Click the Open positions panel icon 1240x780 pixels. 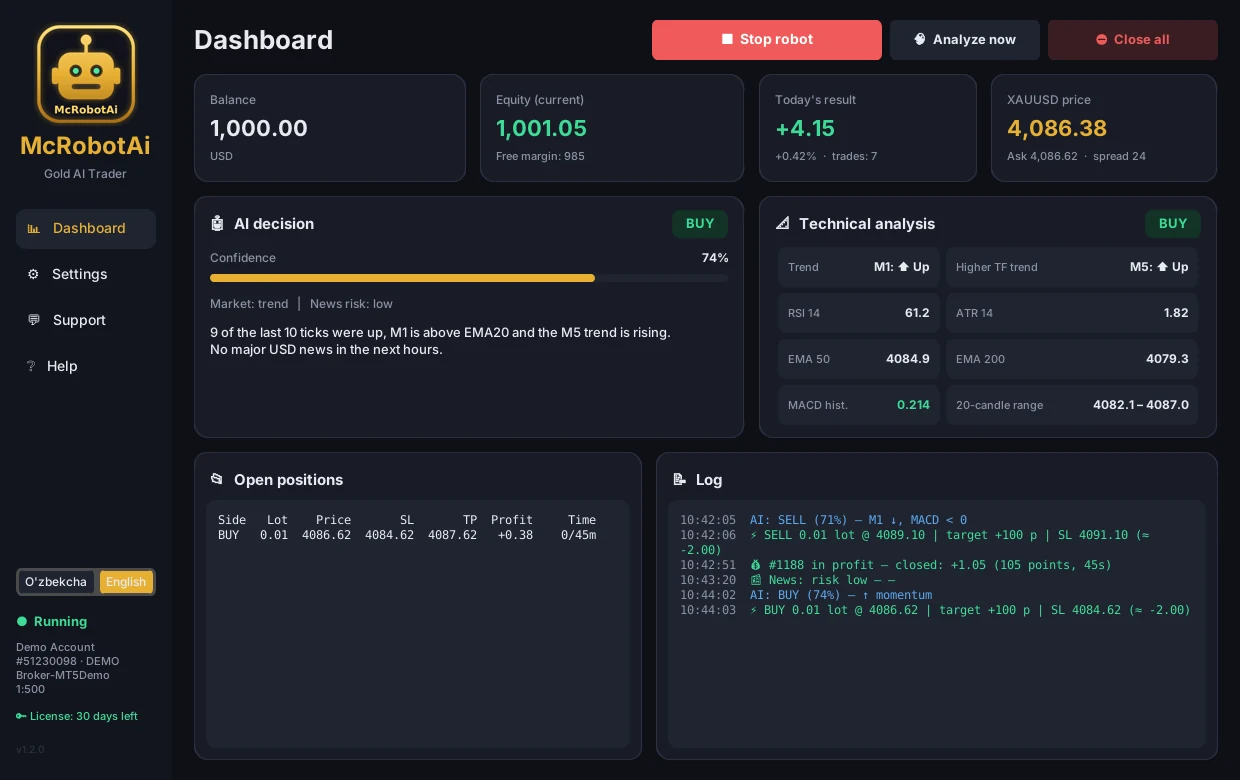click(x=217, y=480)
